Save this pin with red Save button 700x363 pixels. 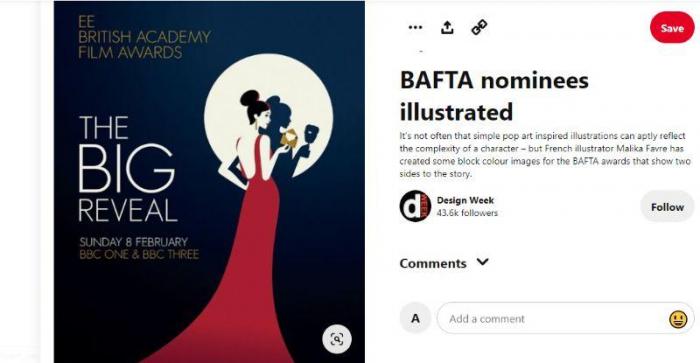[x=672, y=28]
